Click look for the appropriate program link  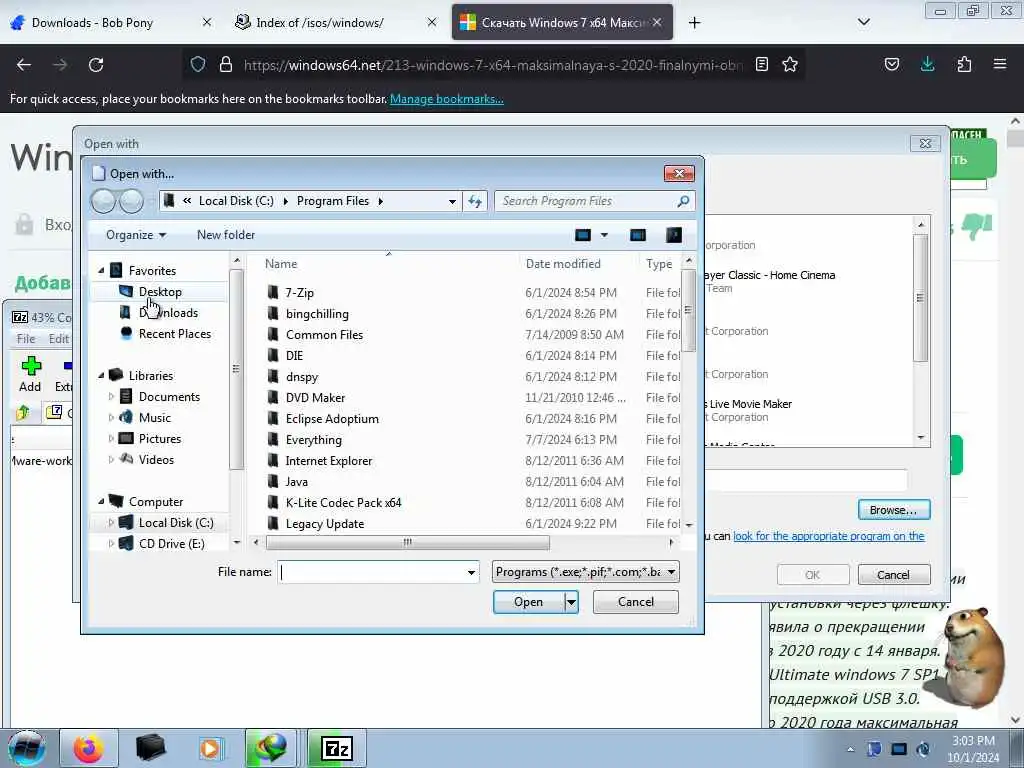(x=828, y=536)
